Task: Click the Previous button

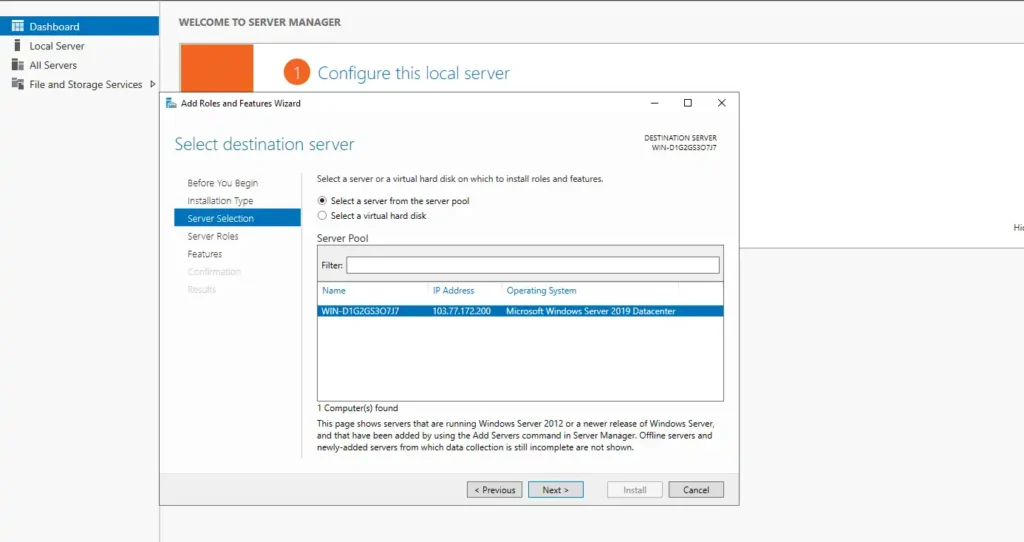Action: [494, 490]
